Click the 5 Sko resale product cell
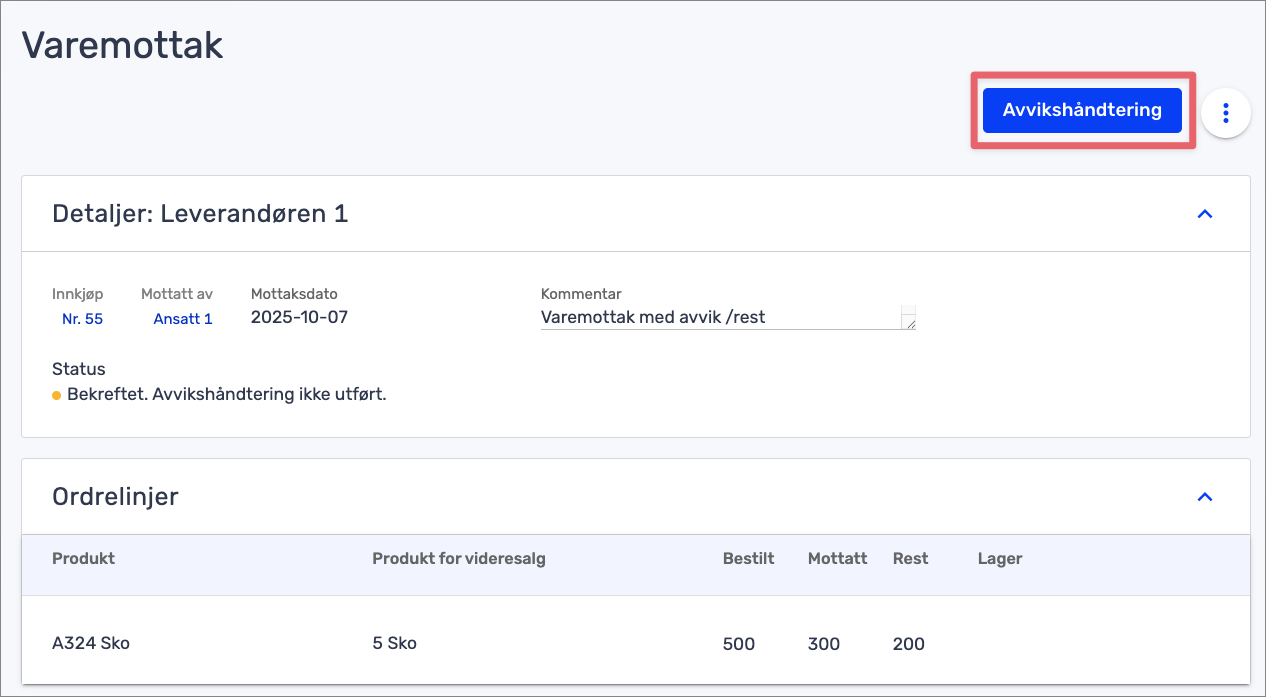Viewport: 1266px width, 697px height. point(394,643)
